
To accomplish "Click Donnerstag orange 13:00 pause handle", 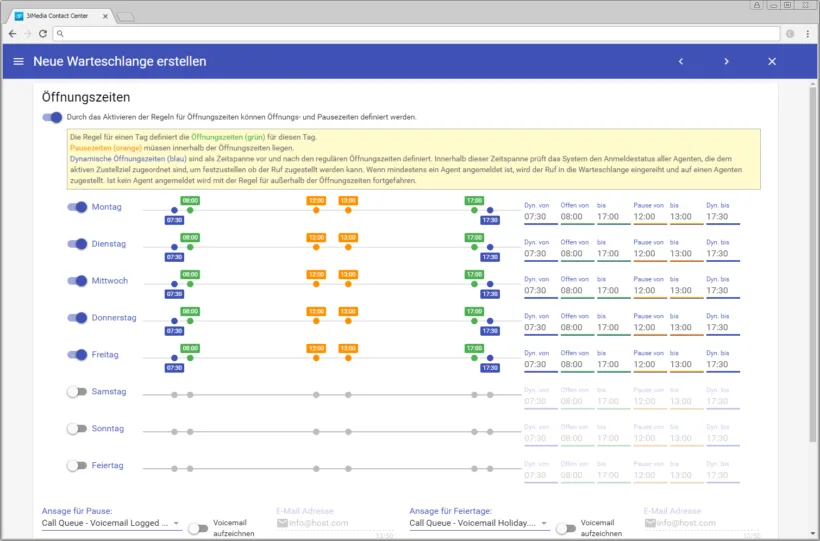I will 348,321.
